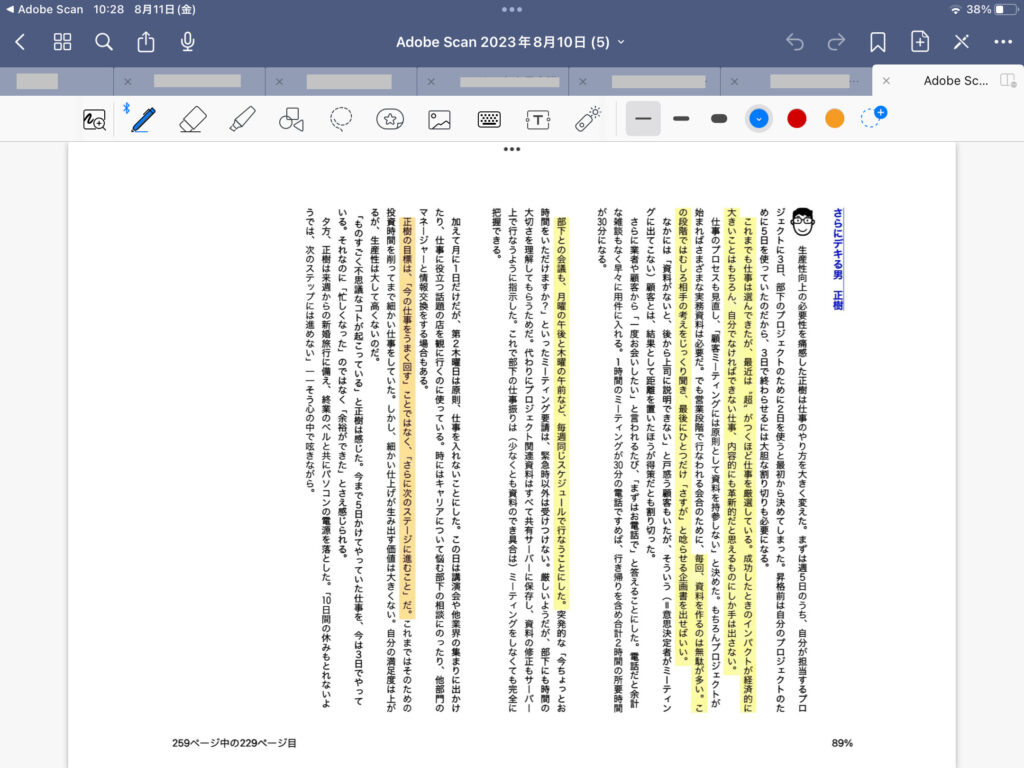Insert an image with the photo tool
Image resolution: width=1024 pixels, height=768 pixels.
(x=440, y=120)
